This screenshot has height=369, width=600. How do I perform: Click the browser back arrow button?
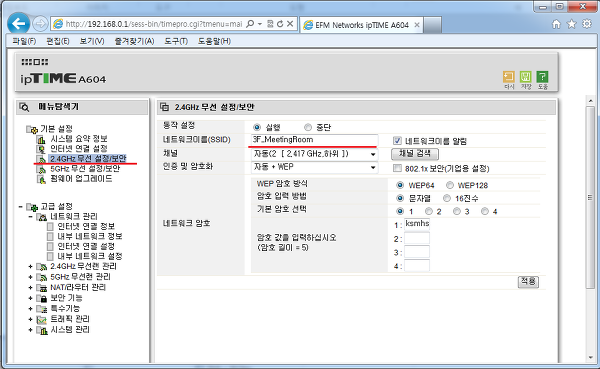(18, 24)
